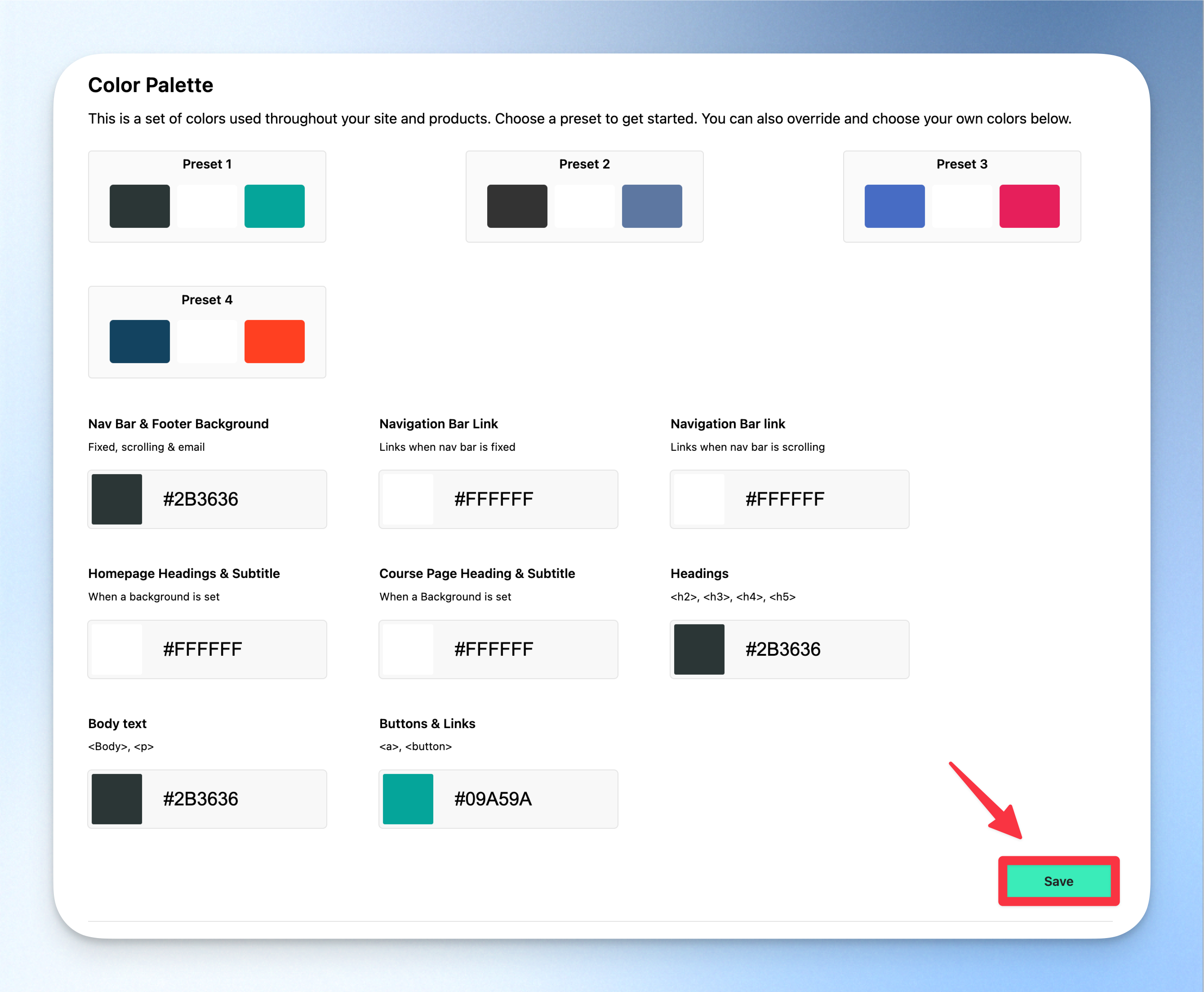The width and height of the screenshot is (1204, 992).
Task: Open Nav Bar & Footer Background color swatch
Action: point(116,499)
